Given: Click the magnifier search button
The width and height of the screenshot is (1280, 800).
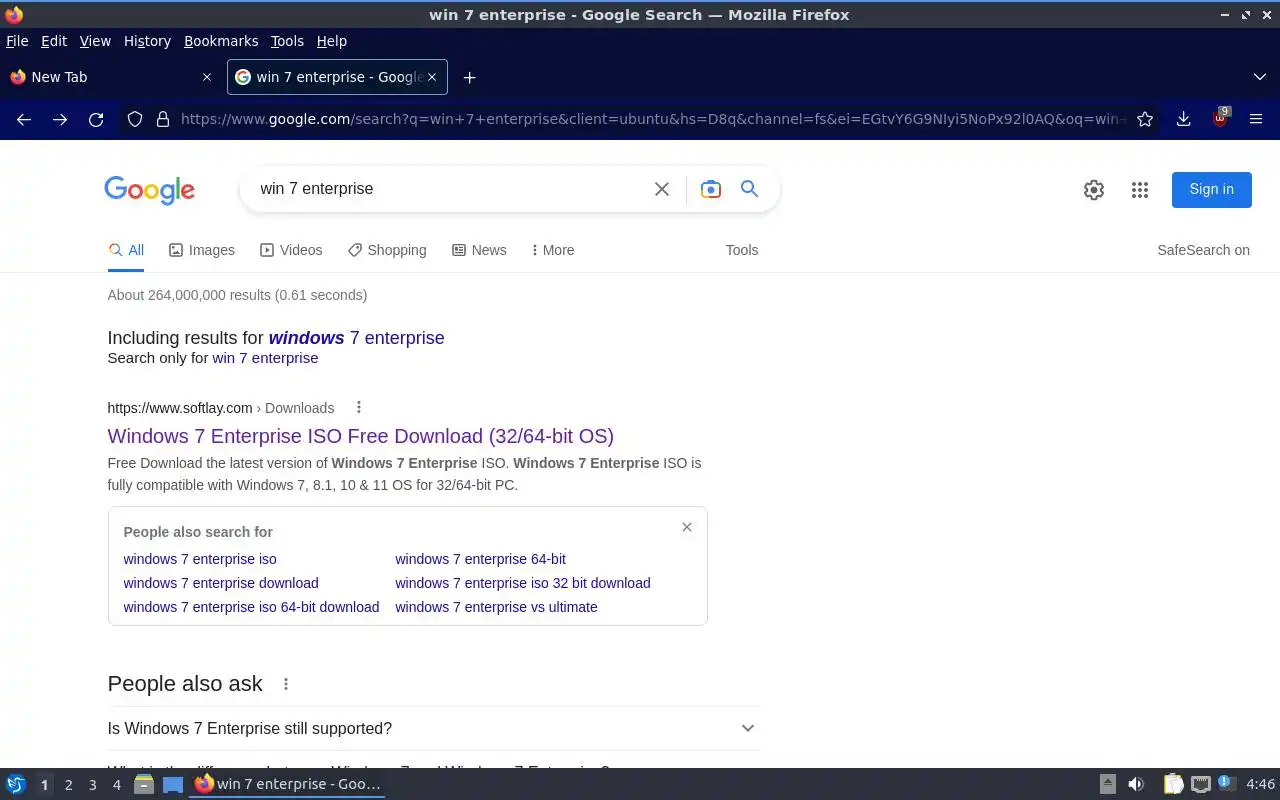Looking at the screenshot, I should tap(749, 188).
